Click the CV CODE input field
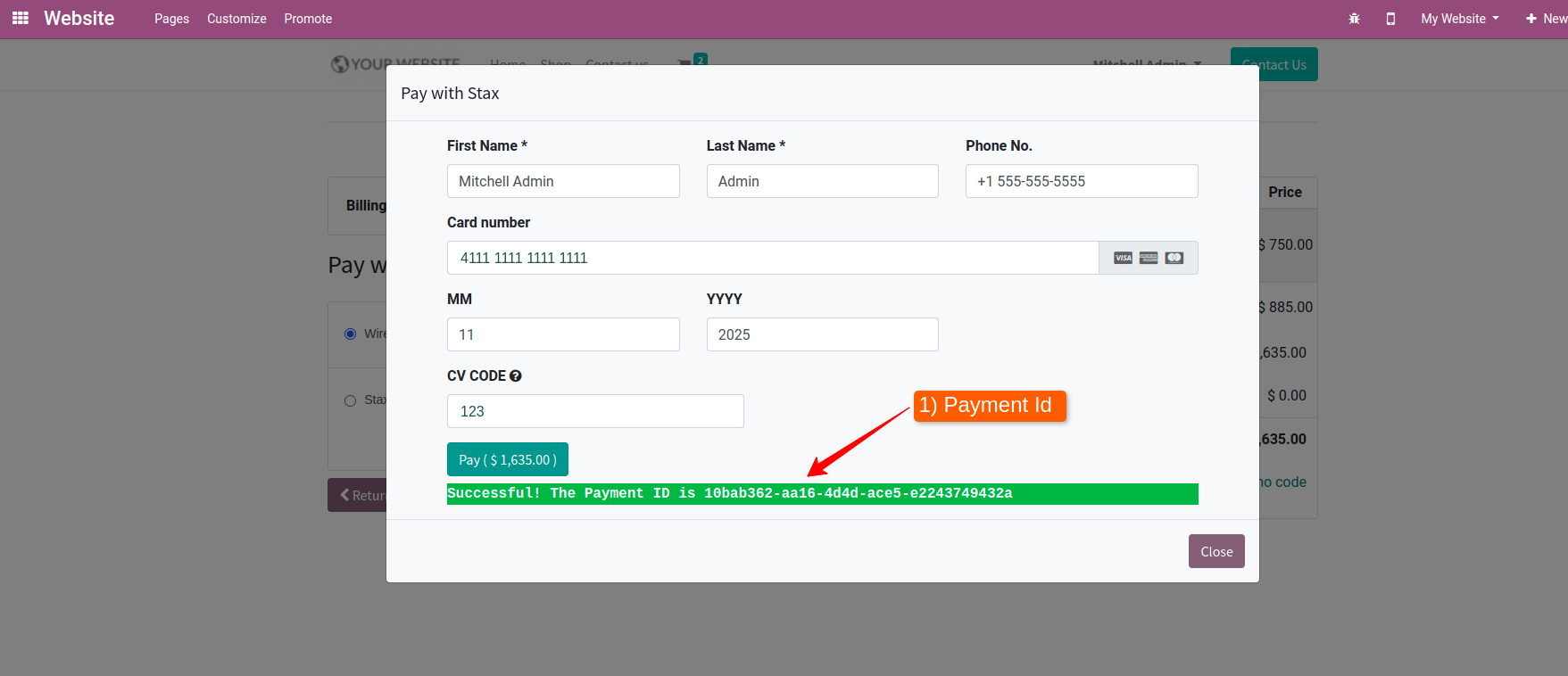 coord(595,411)
